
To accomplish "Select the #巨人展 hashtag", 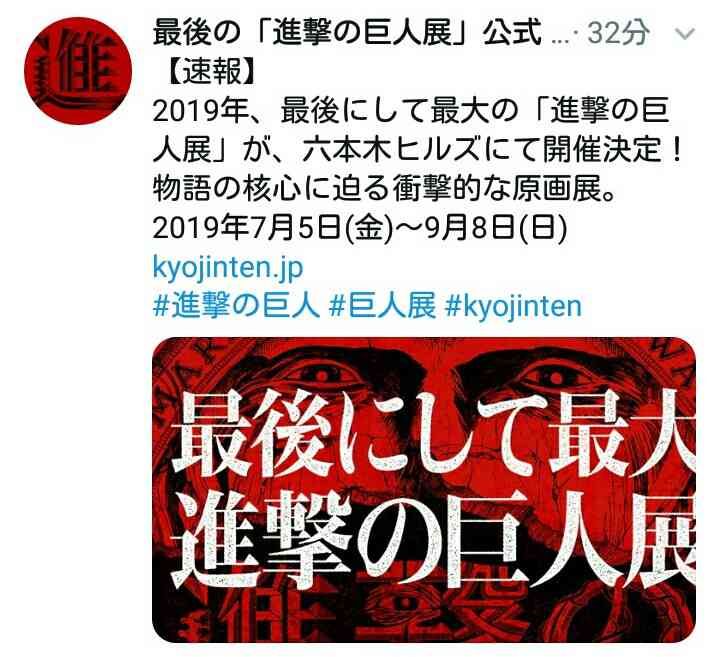I will 382,306.
